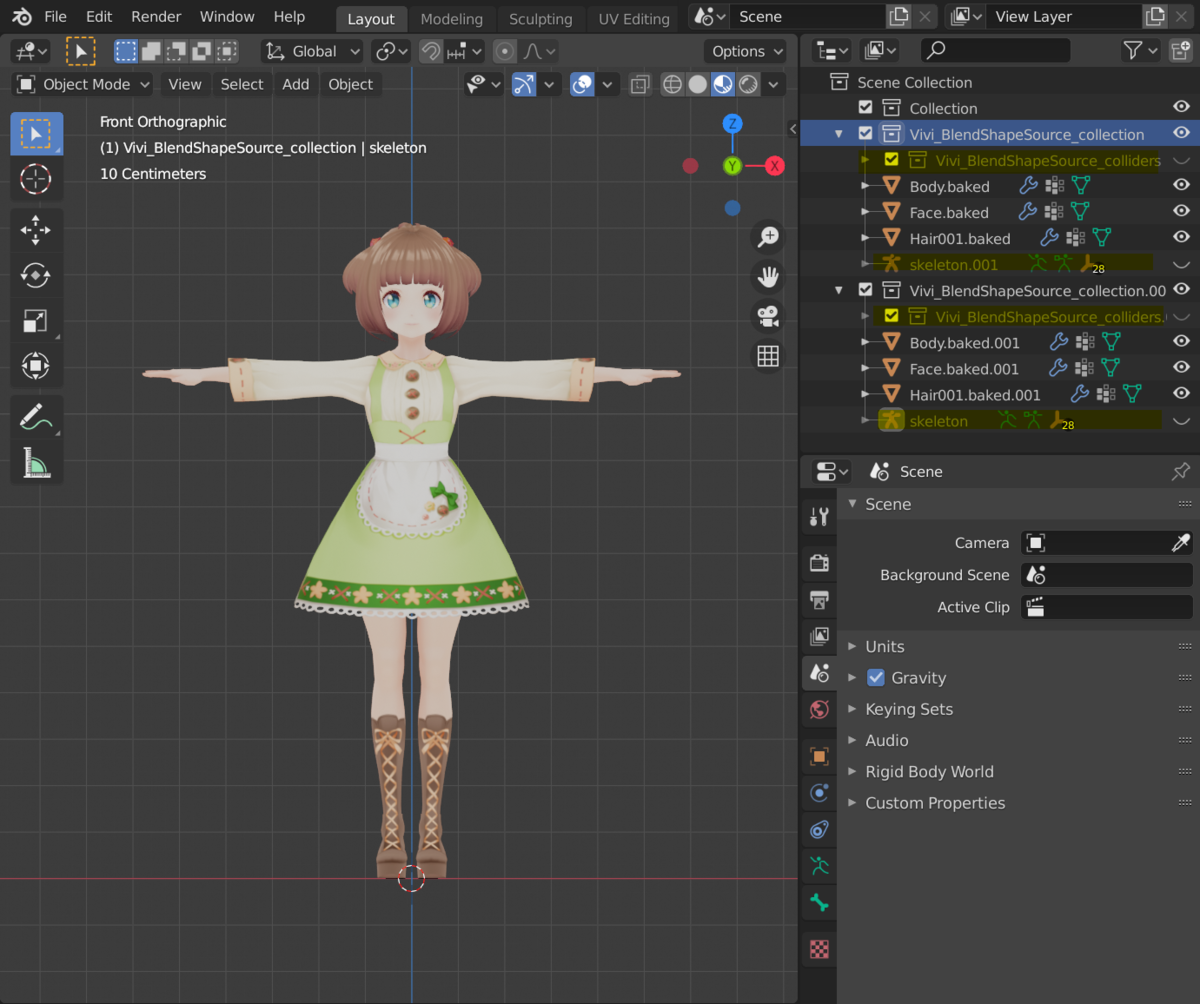This screenshot has height=1004, width=1200.
Task: Uncheck the Vivi_BlendShapeSource_collection.00 checkbox
Action: coord(866,291)
